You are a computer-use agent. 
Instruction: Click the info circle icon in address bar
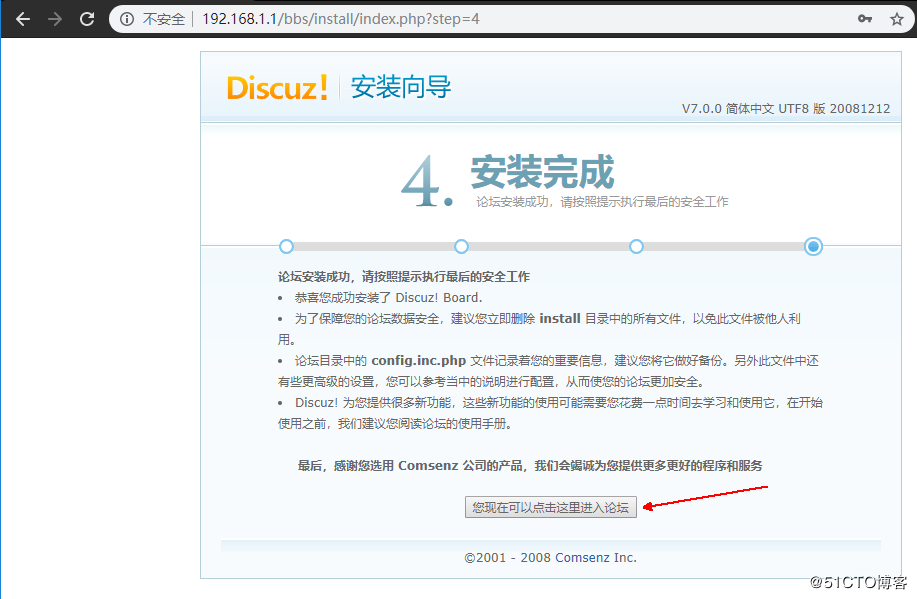(127, 17)
